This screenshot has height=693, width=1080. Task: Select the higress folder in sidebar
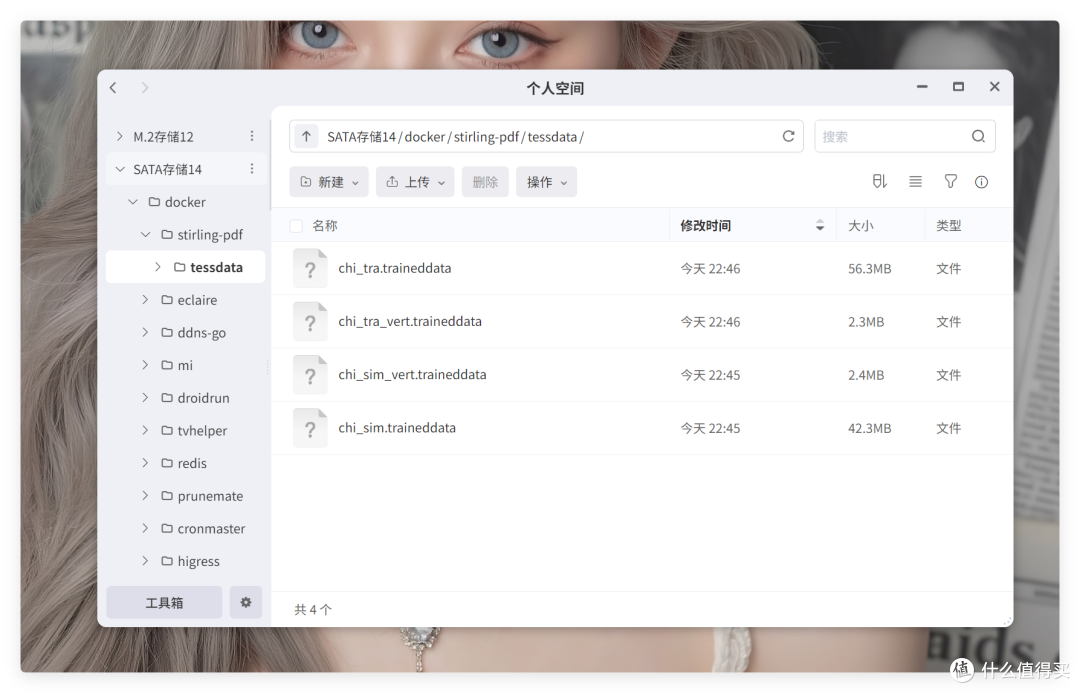198,561
